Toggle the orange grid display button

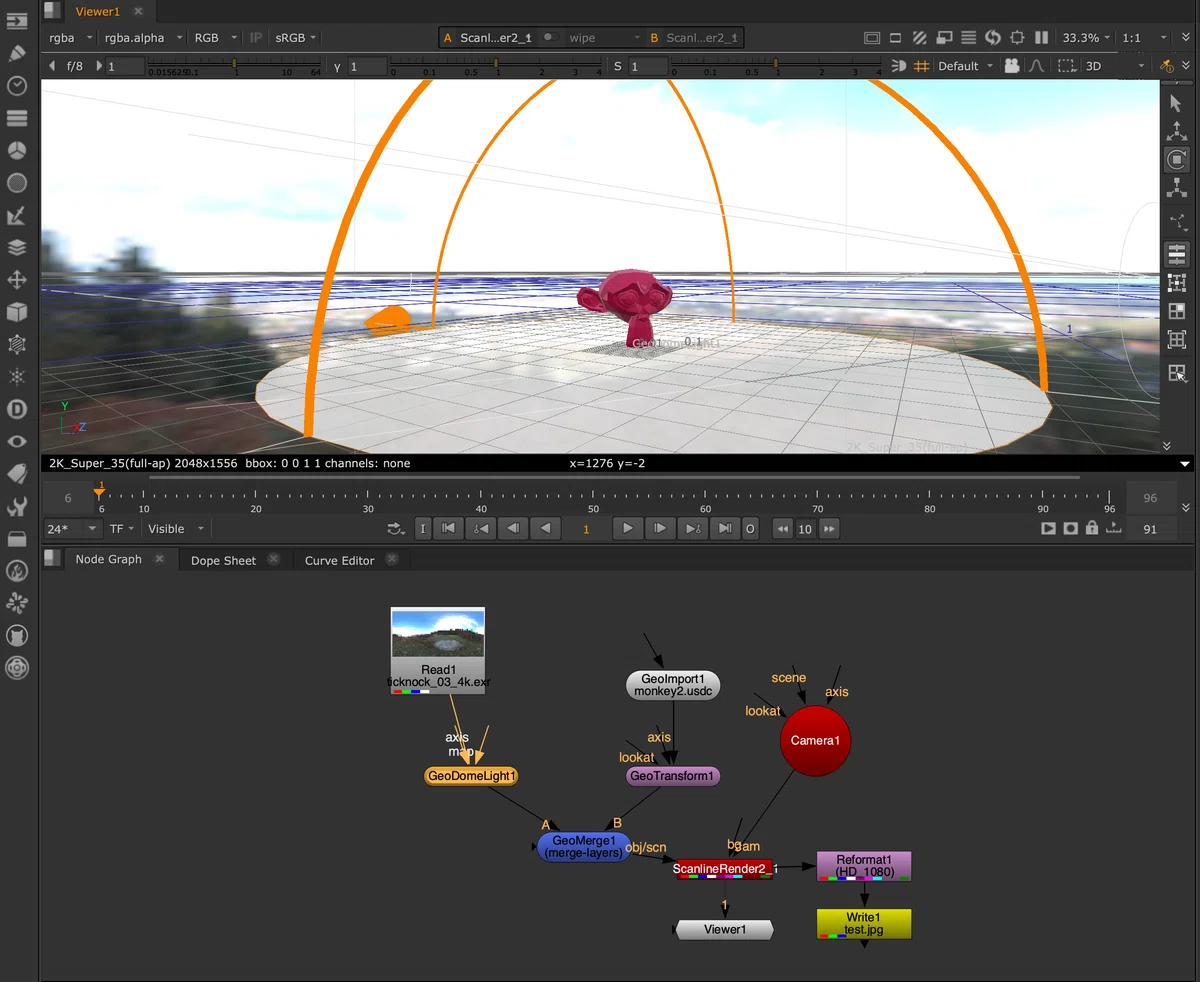coord(922,66)
